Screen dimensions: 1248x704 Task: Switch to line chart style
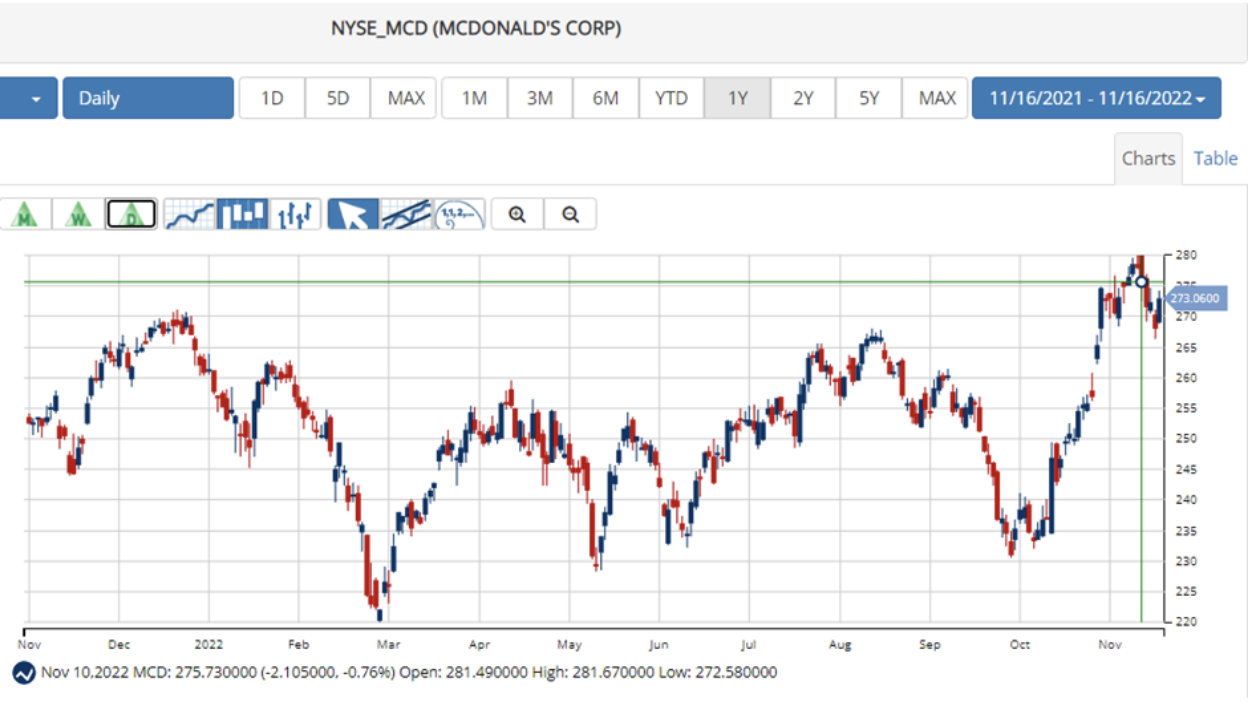[190, 214]
